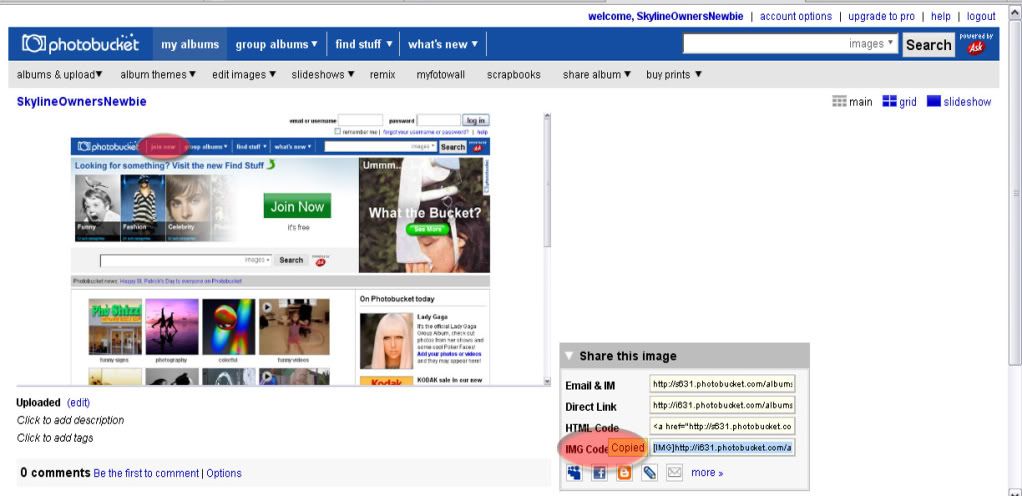Select the Email & IM link field
The height and width of the screenshot is (496, 1022).
coord(722,383)
